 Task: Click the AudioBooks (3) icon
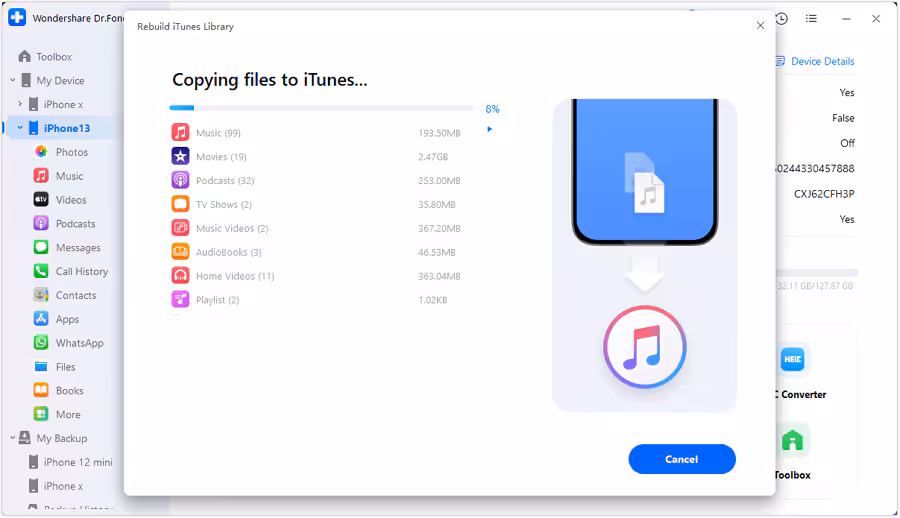[180, 252]
